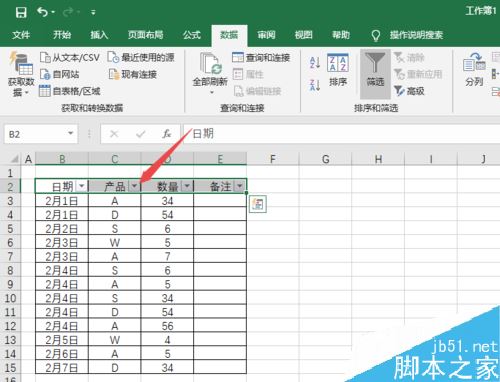Screen dimensions: 500x382
Task: Click cell with quantity 56
Action: (167, 326)
